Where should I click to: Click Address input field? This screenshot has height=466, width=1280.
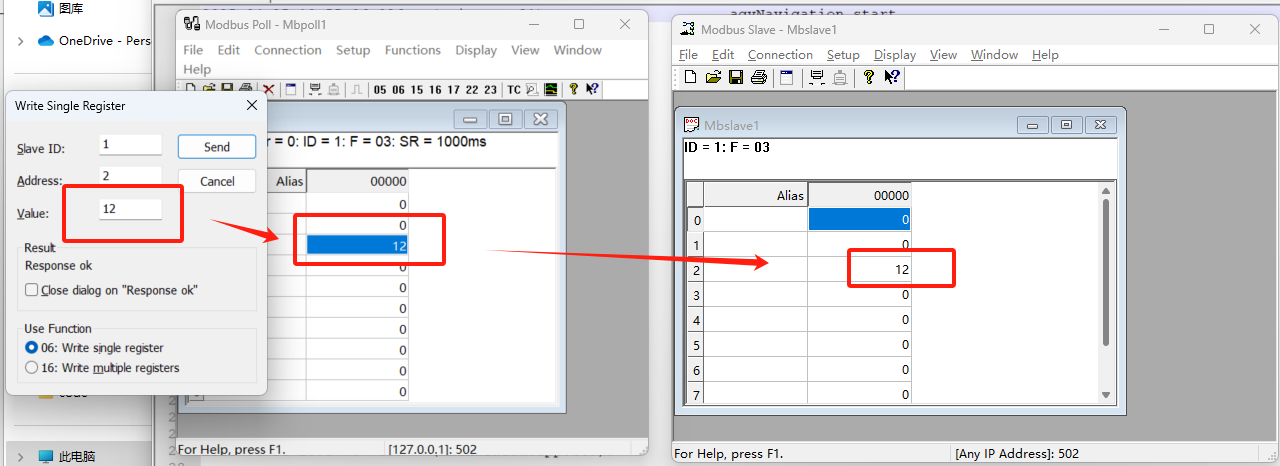[x=131, y=176]
